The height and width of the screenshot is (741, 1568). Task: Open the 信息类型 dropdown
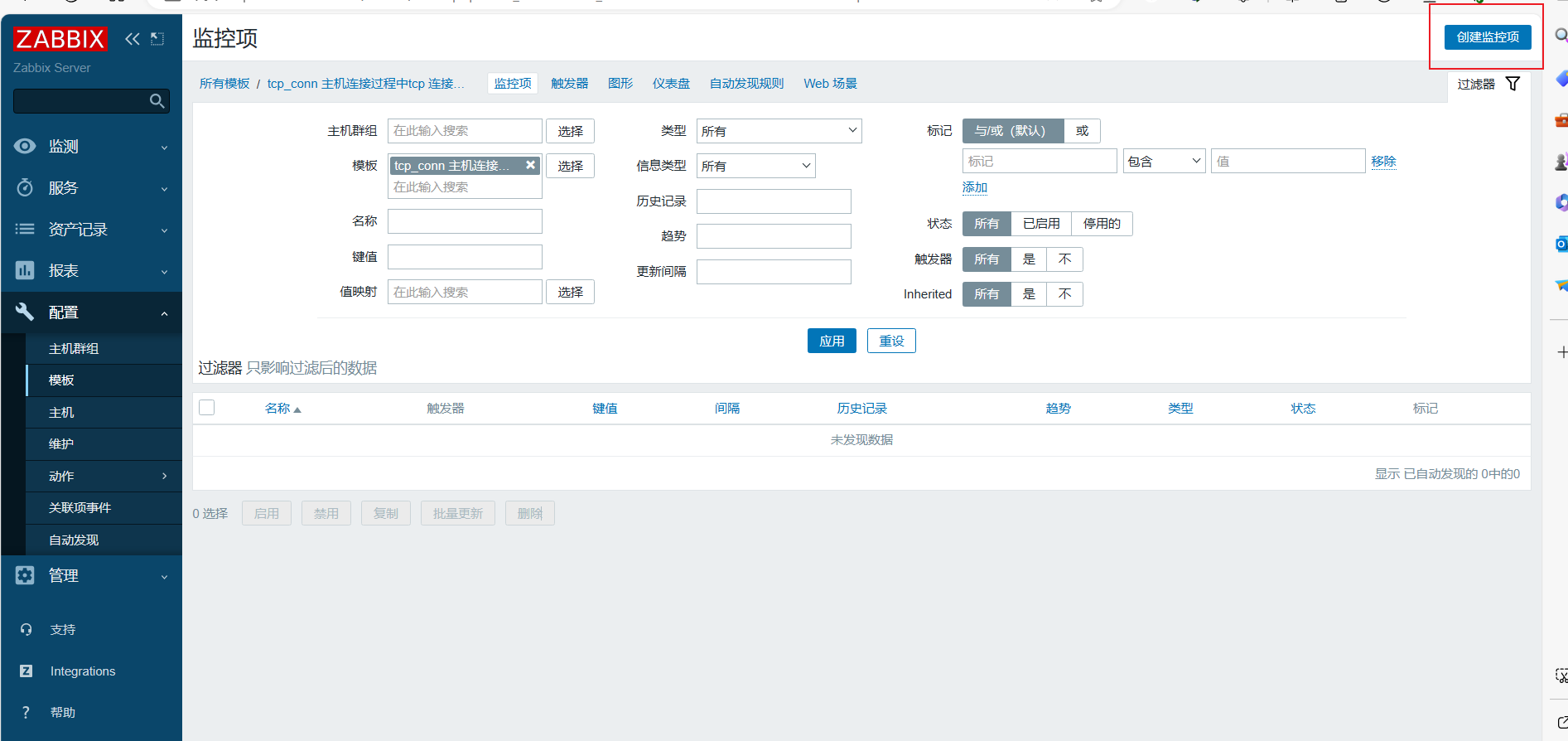pos(755,166)
